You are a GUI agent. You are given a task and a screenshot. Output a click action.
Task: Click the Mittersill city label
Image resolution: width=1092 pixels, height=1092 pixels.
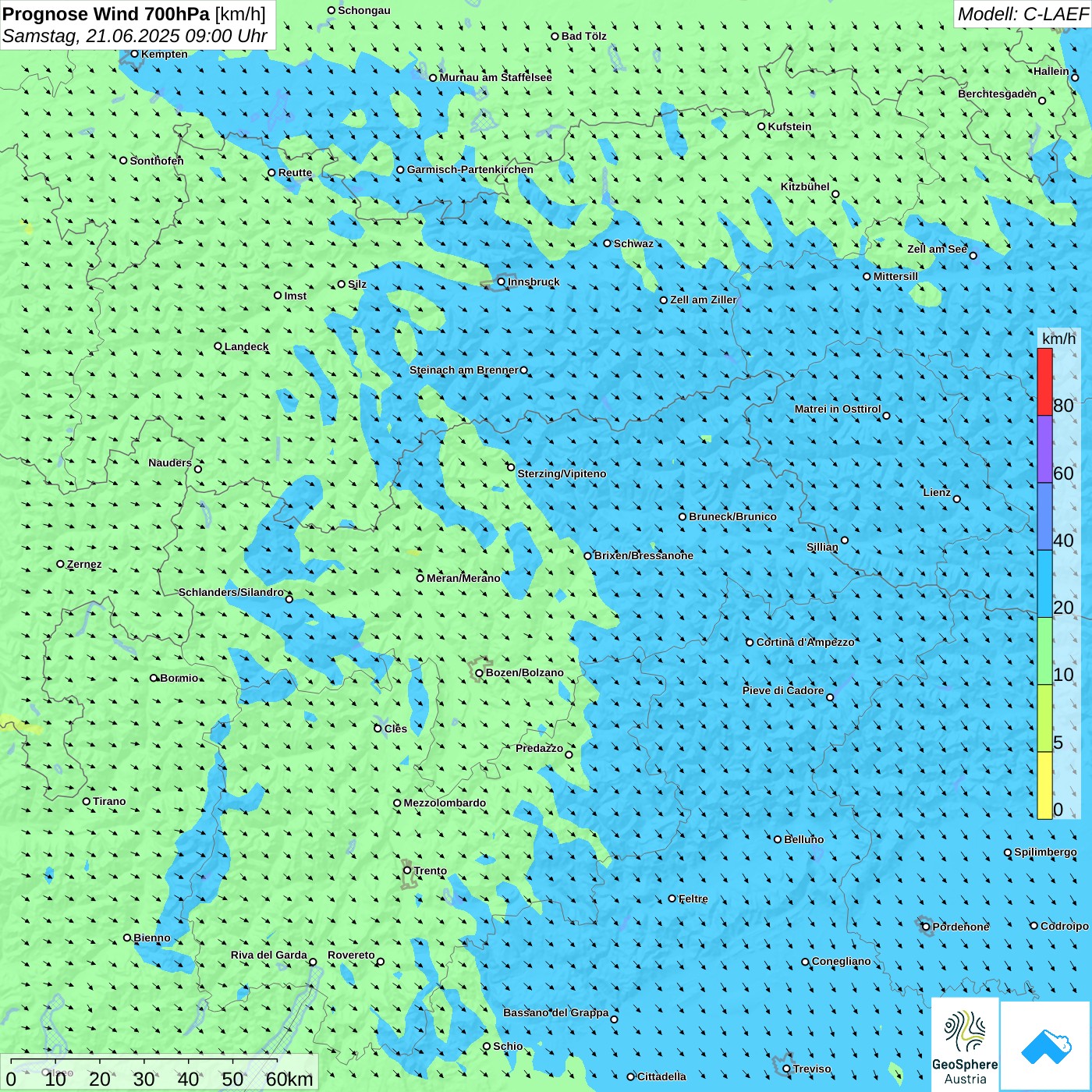tap(895, 276)
